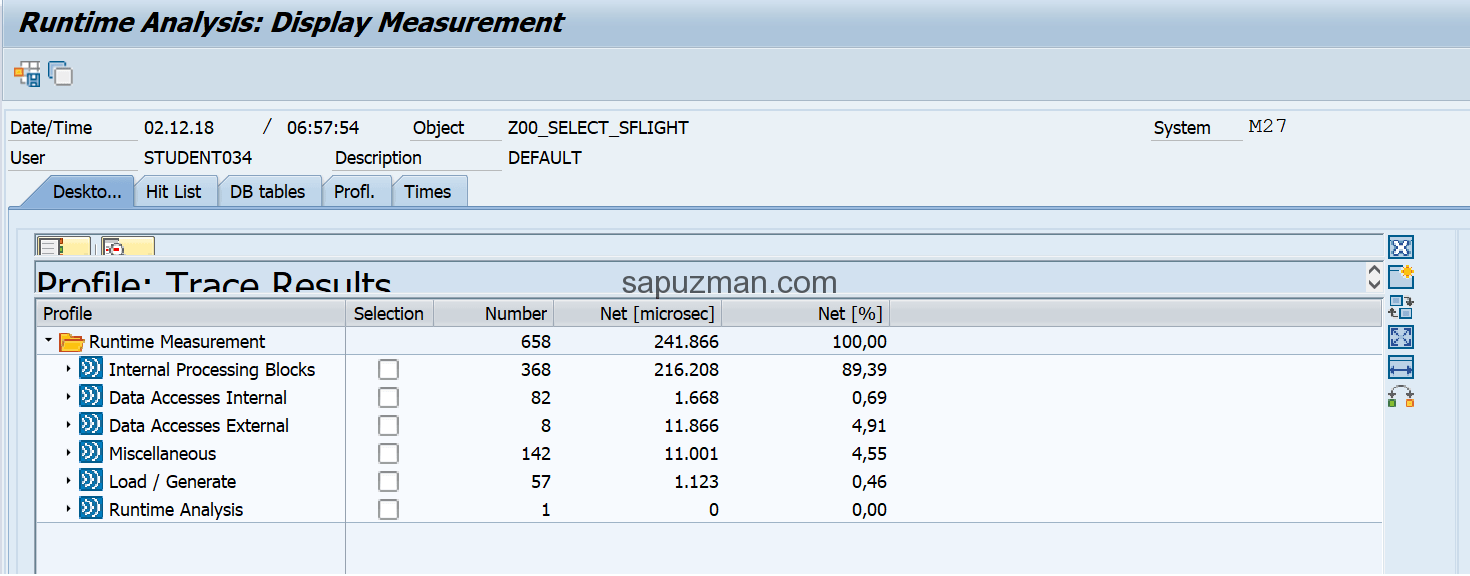The width and height of the screenshot is (1470, 576).
Task: Click the net percent value 89,39
Action: pos(865,370)
